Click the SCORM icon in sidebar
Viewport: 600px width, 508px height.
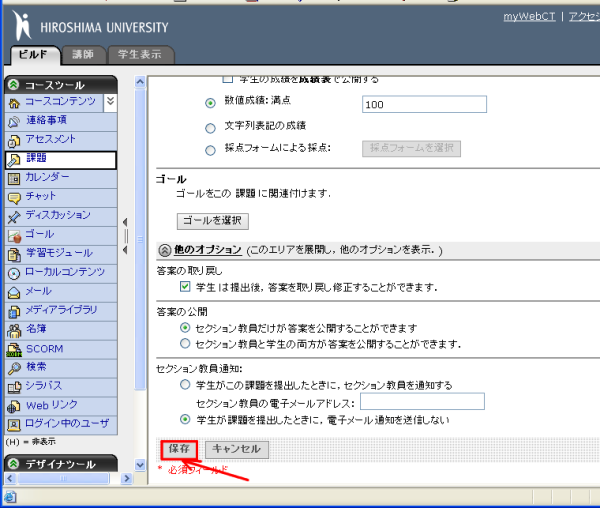(x=14, y=350)
